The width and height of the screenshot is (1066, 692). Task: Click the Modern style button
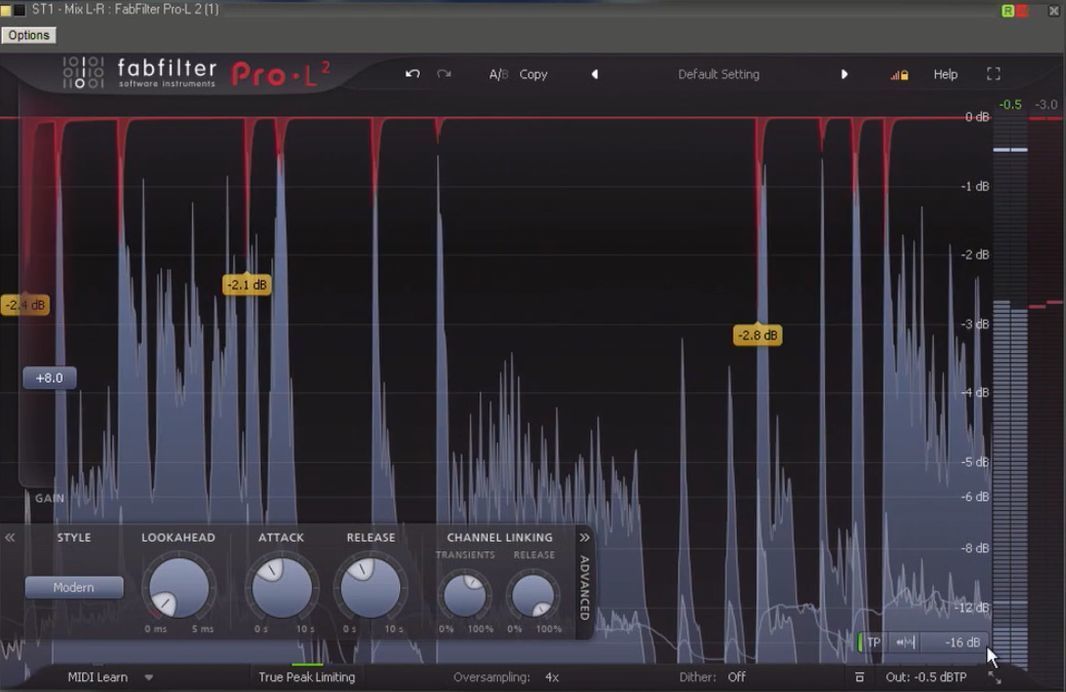point(74,587)
